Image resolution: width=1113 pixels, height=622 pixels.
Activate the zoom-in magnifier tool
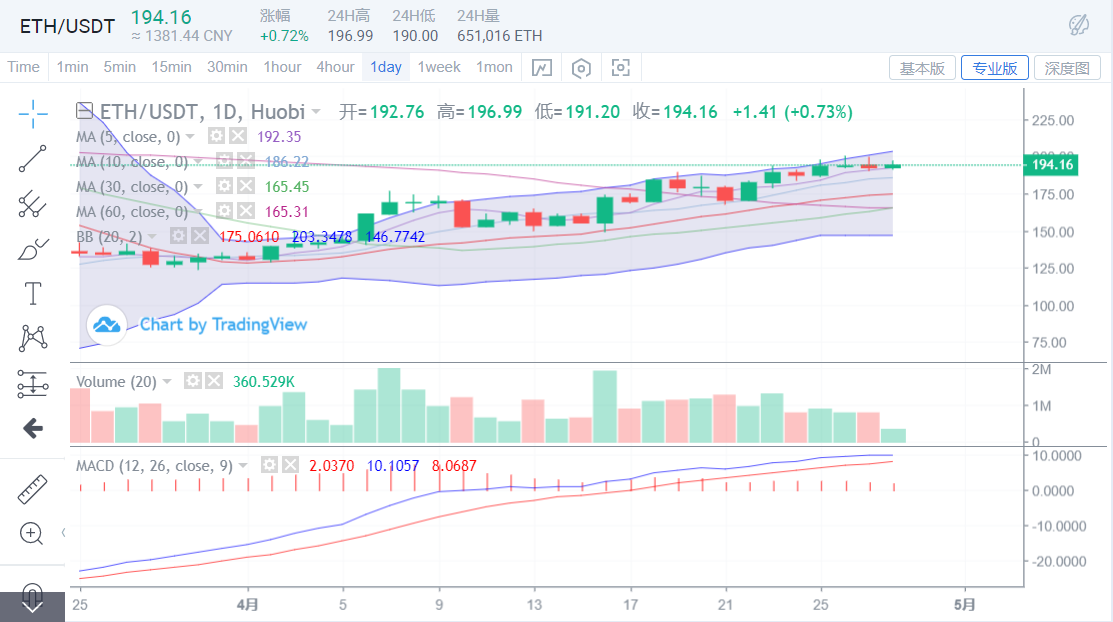pyautogui.click(x=33, y=533)
